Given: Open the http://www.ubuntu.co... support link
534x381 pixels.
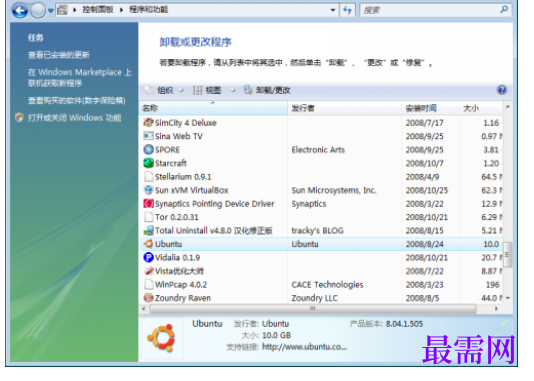Looking at the screenshot, I should (304, 347).
